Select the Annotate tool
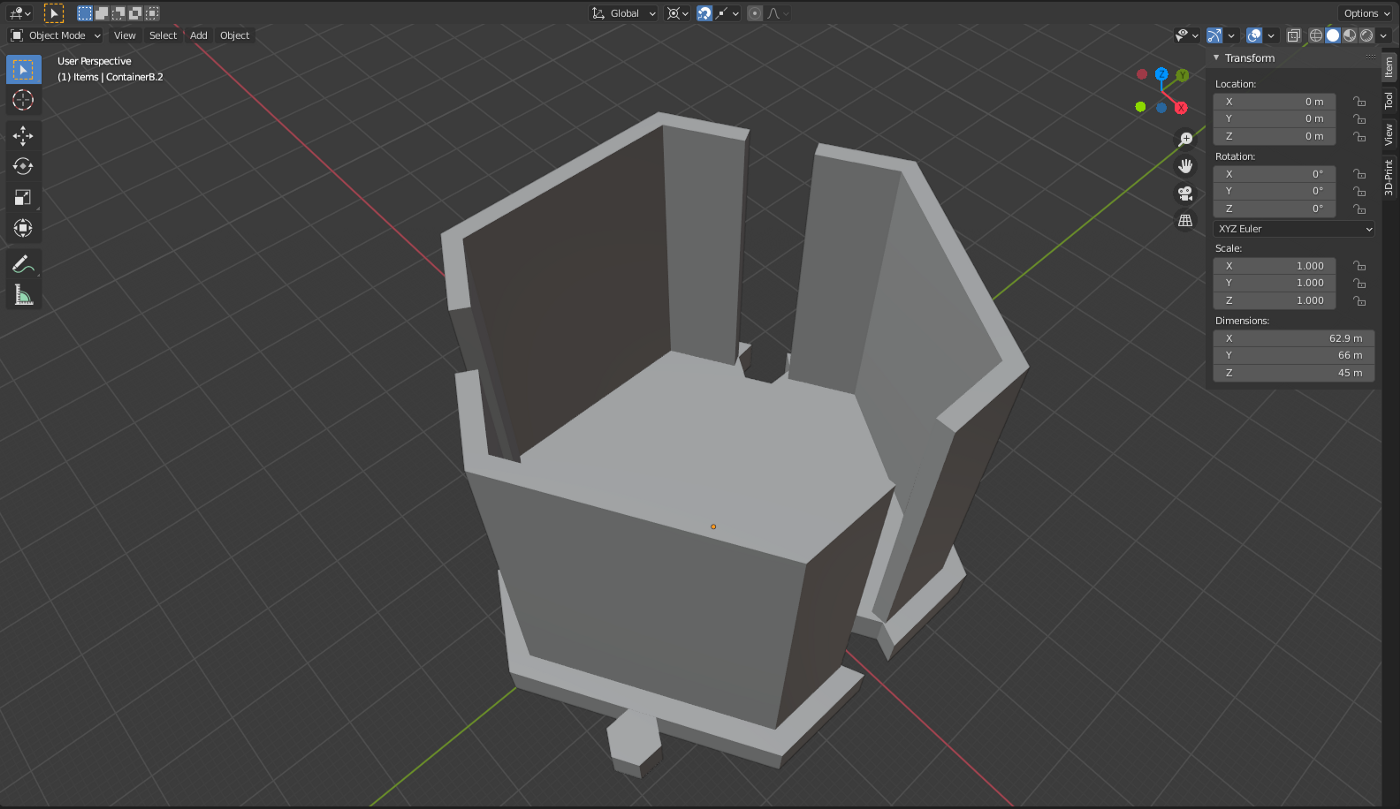Screen dimensions: 1400x809 [x=22, y=263]
